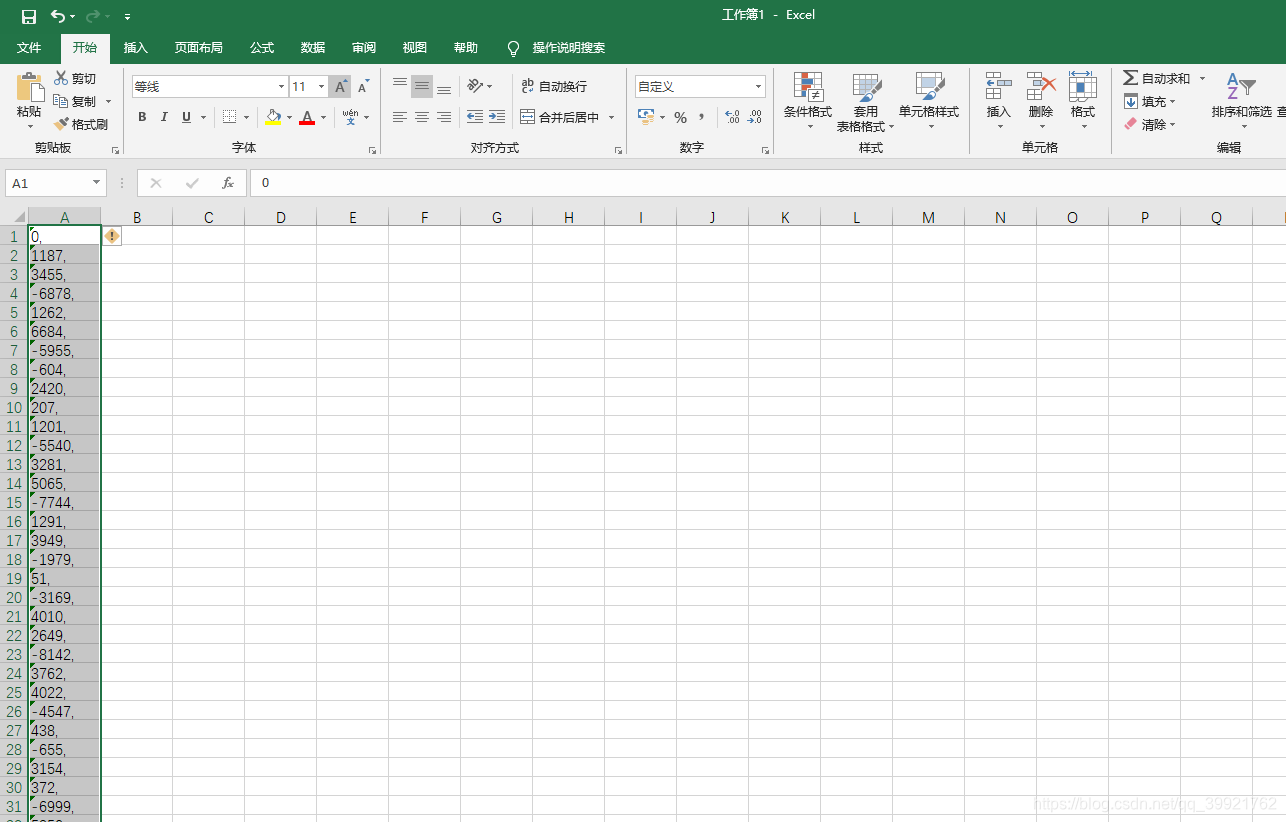1286x822 pixels.
Task: Open Conditional Formatting (条件格式)
Action: (x=808, y=101)
